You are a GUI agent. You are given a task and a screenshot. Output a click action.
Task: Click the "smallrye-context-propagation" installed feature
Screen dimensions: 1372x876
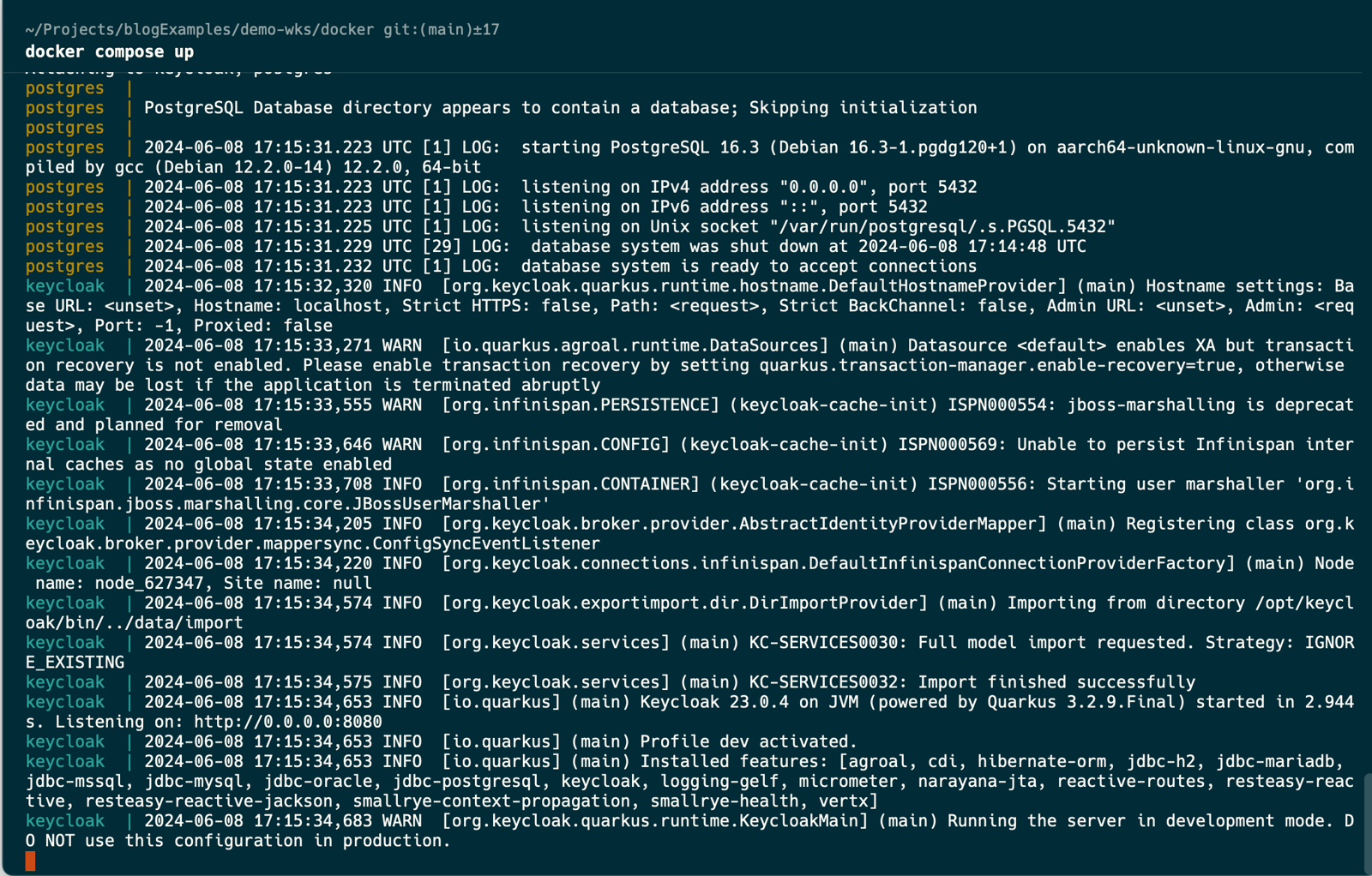(491, 801)
